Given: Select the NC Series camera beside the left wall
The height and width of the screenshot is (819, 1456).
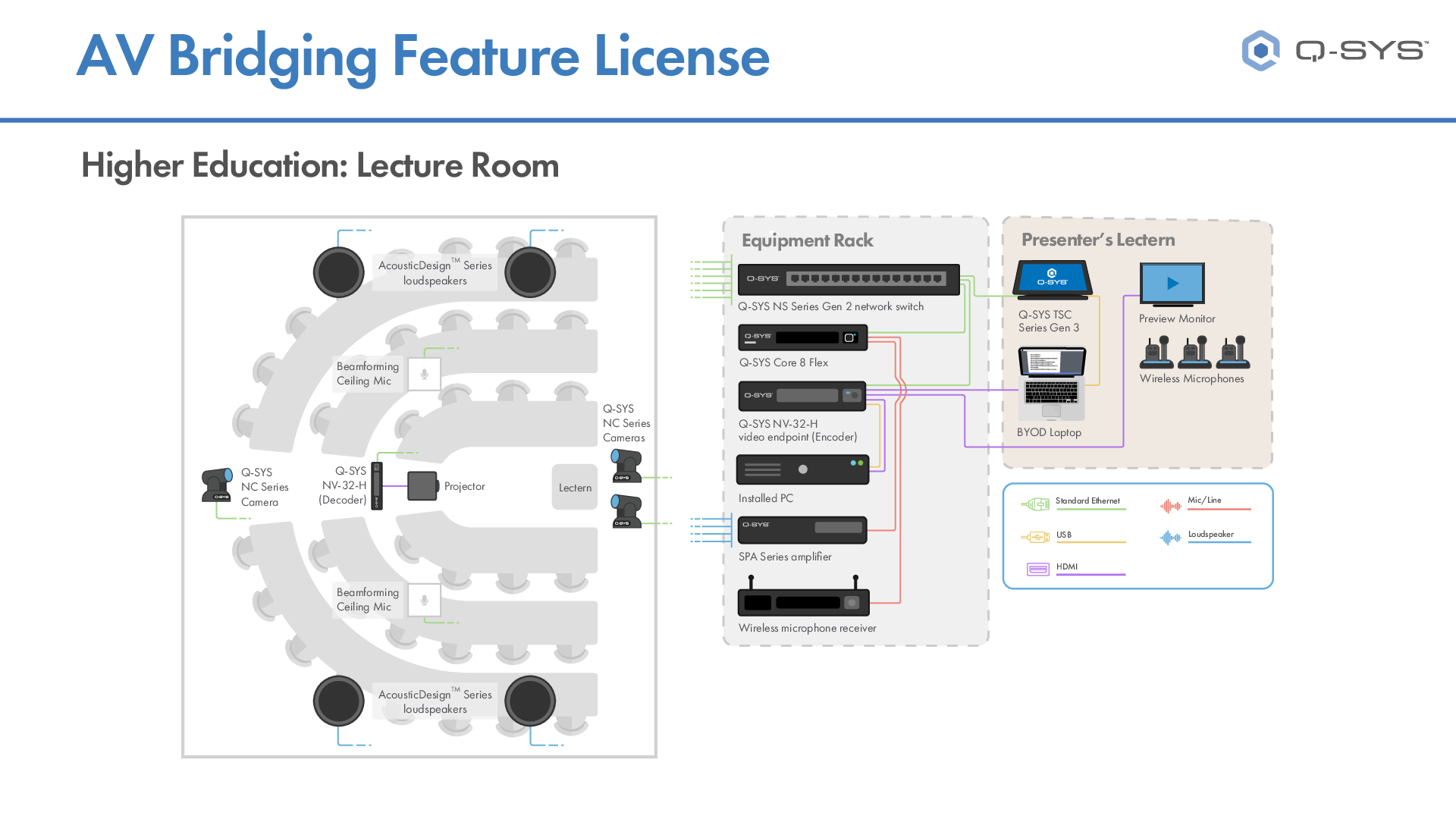Looking at the screenshot, I should [218, 485].
